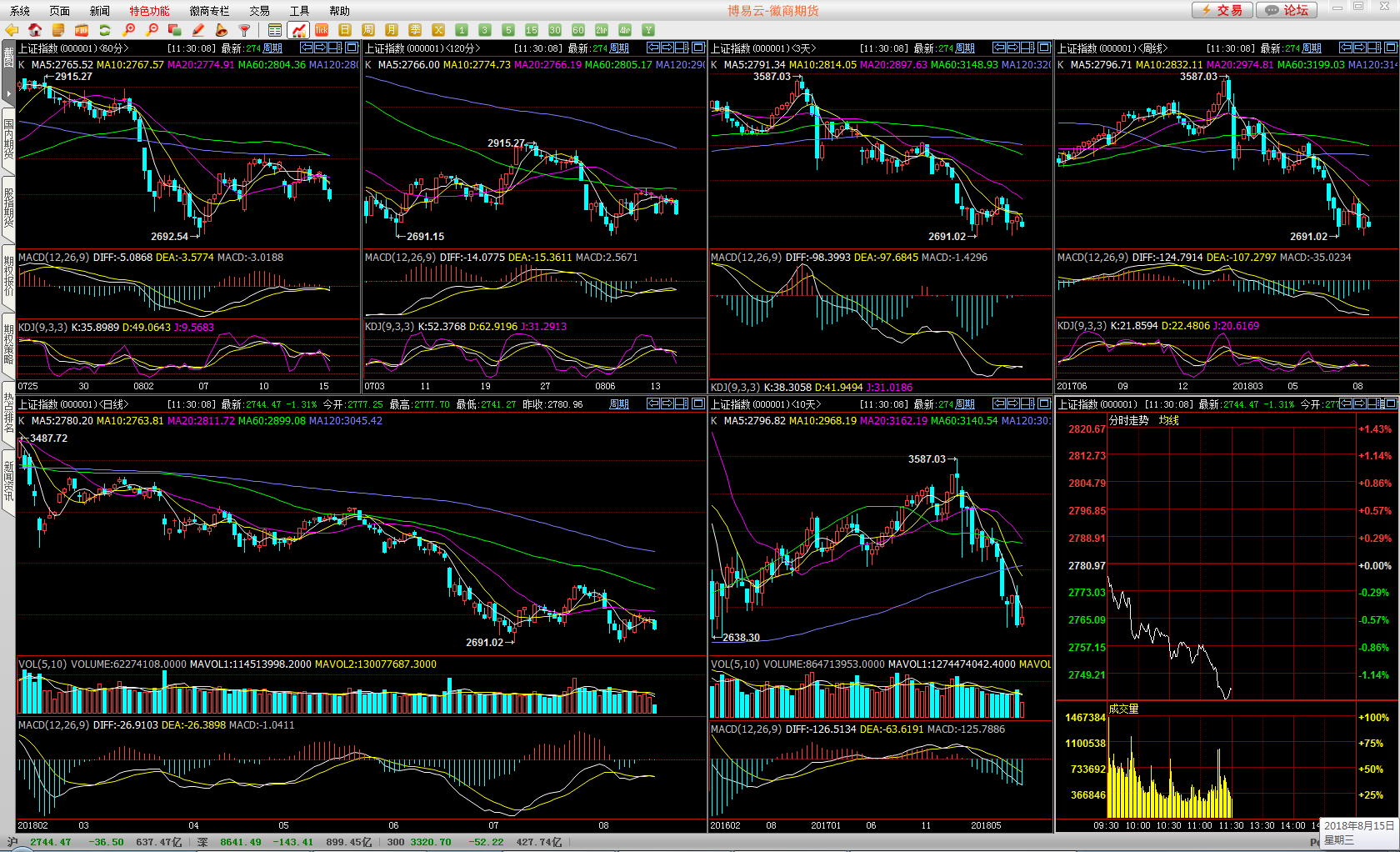Select the 2hr period button
This screenshot has height=852, width=1400.
click(602, 30)
